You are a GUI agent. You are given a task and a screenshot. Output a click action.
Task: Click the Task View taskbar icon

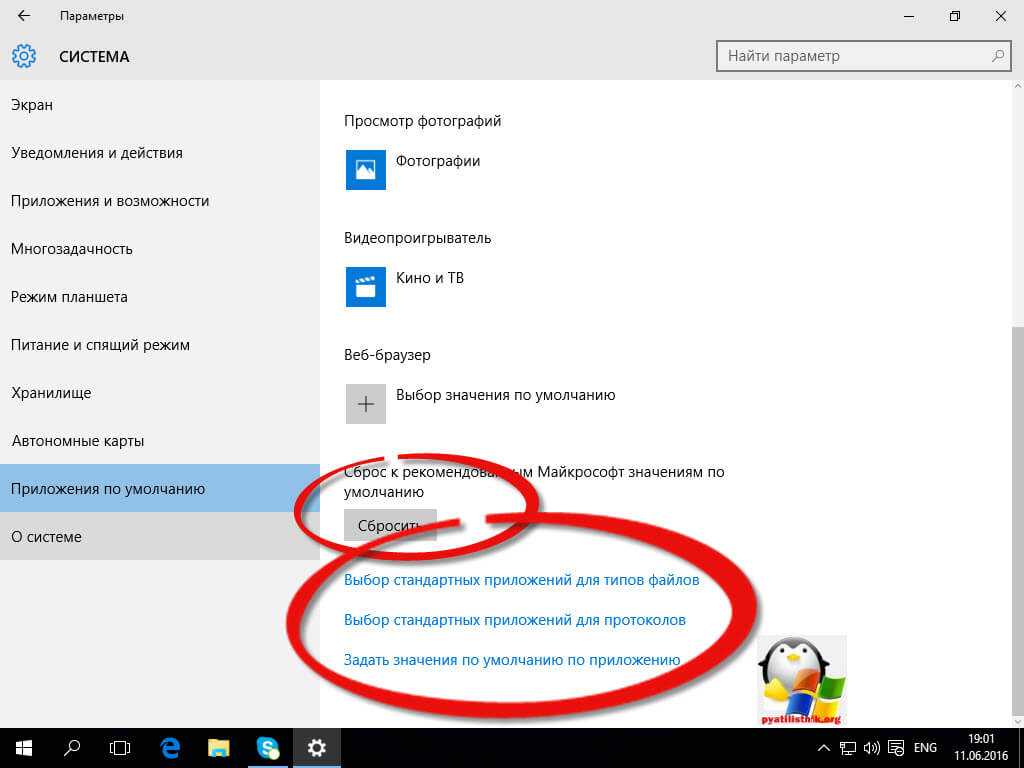coord(120,747)
